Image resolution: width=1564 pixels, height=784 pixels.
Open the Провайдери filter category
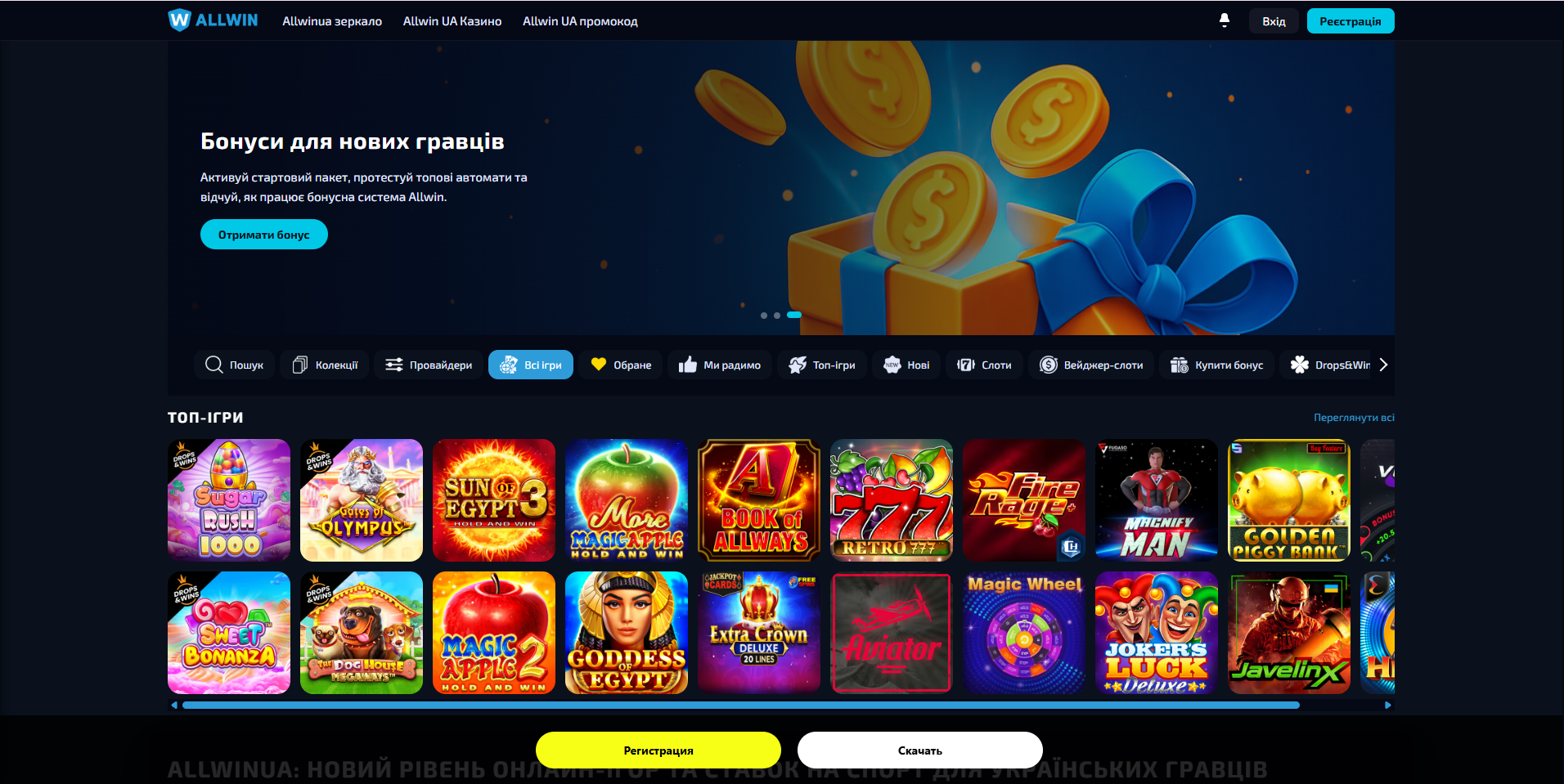click(x=429, y=365)
